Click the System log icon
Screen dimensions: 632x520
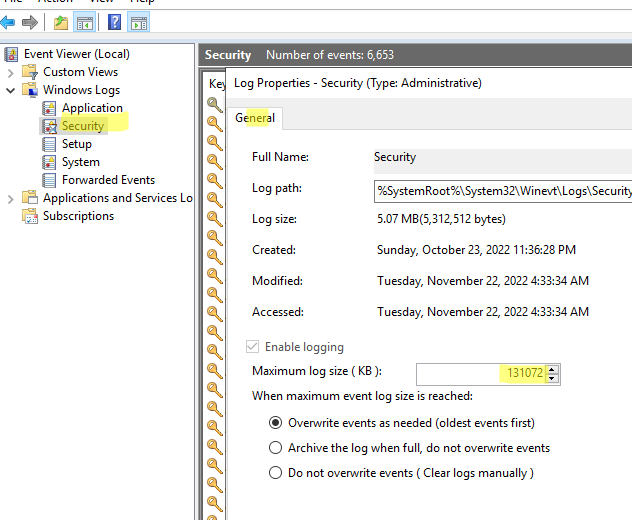click(x=49, y=162)
